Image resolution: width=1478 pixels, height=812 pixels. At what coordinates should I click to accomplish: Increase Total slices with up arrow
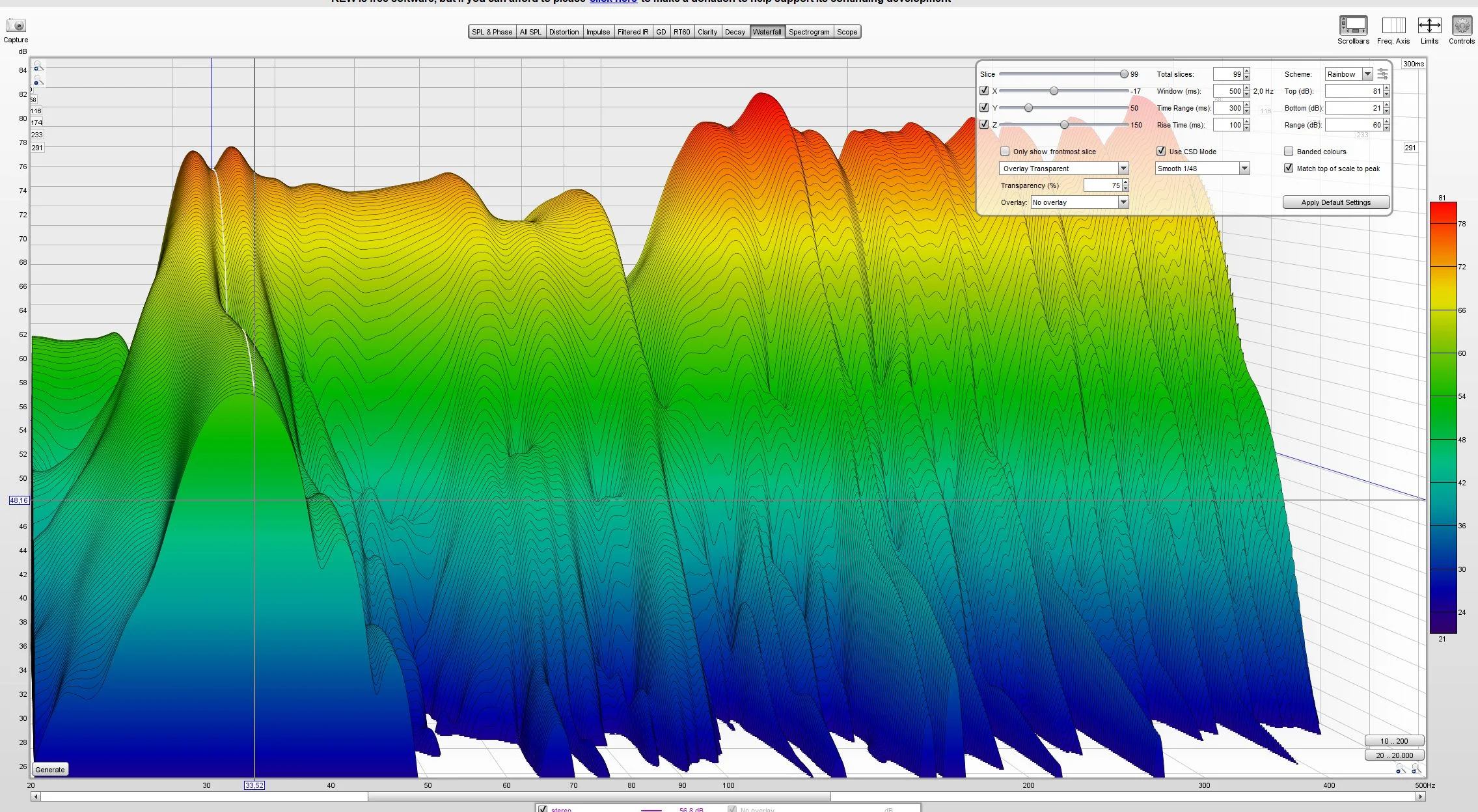(1247, 72)
